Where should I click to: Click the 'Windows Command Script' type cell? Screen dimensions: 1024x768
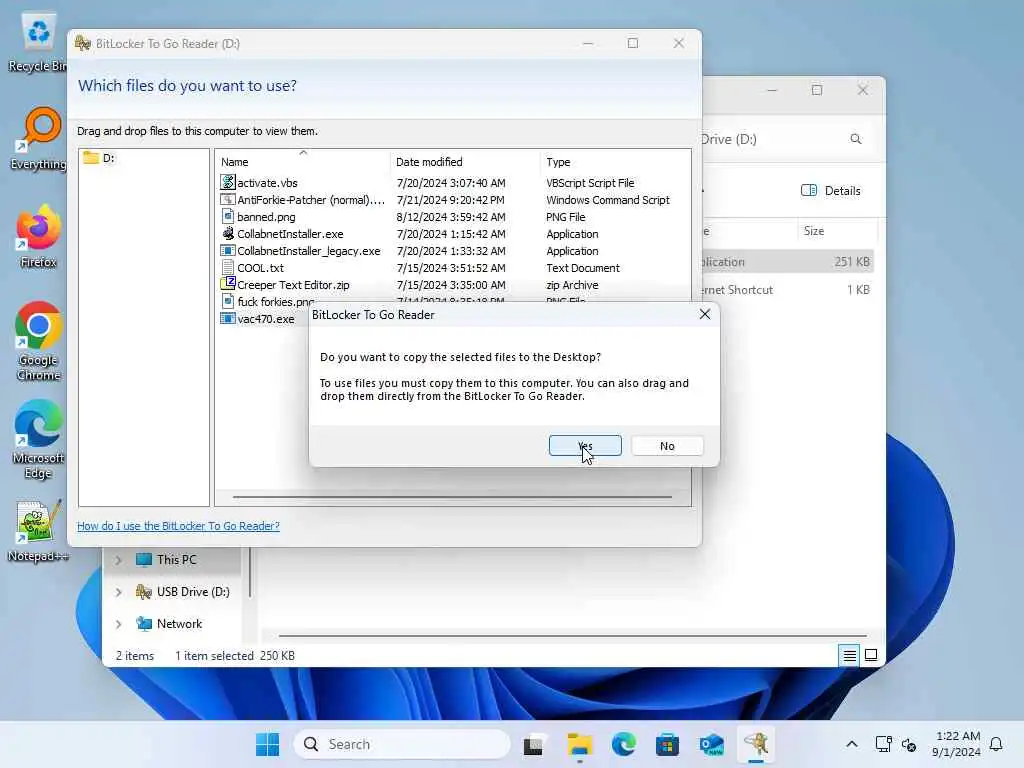[x=607, y=200]
